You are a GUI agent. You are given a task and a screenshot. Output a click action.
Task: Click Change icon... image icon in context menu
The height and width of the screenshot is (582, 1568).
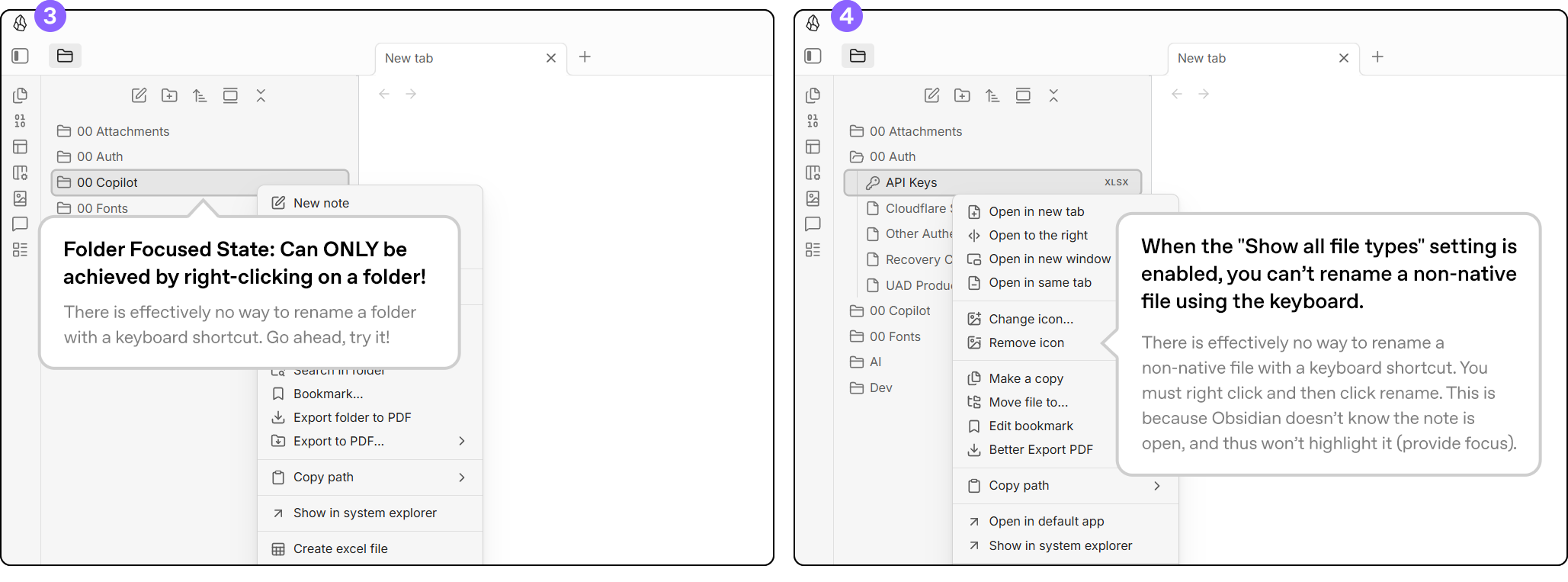tap(974, 319)
